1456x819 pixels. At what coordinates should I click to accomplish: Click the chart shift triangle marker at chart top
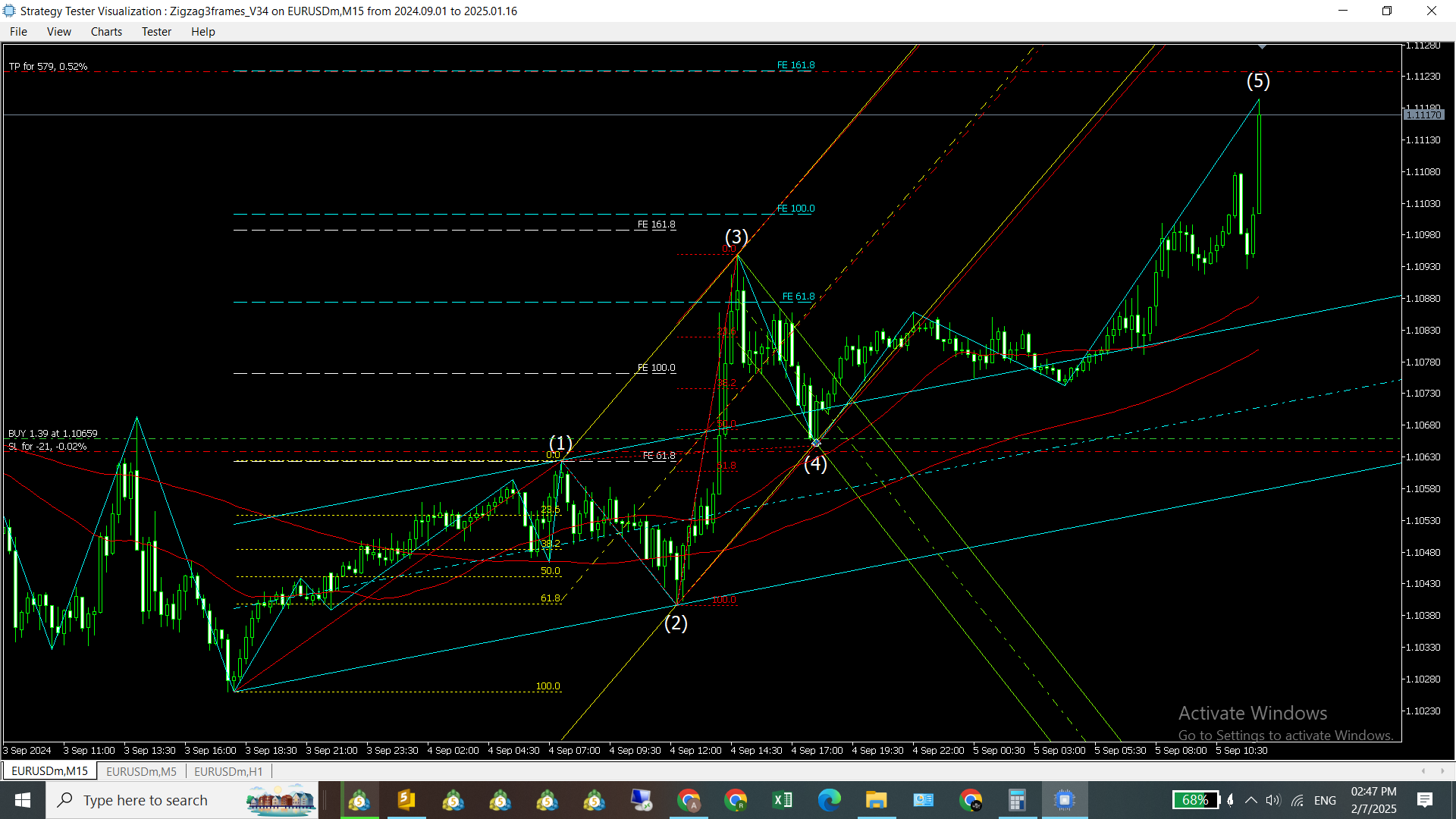[x=1262, y=47]
